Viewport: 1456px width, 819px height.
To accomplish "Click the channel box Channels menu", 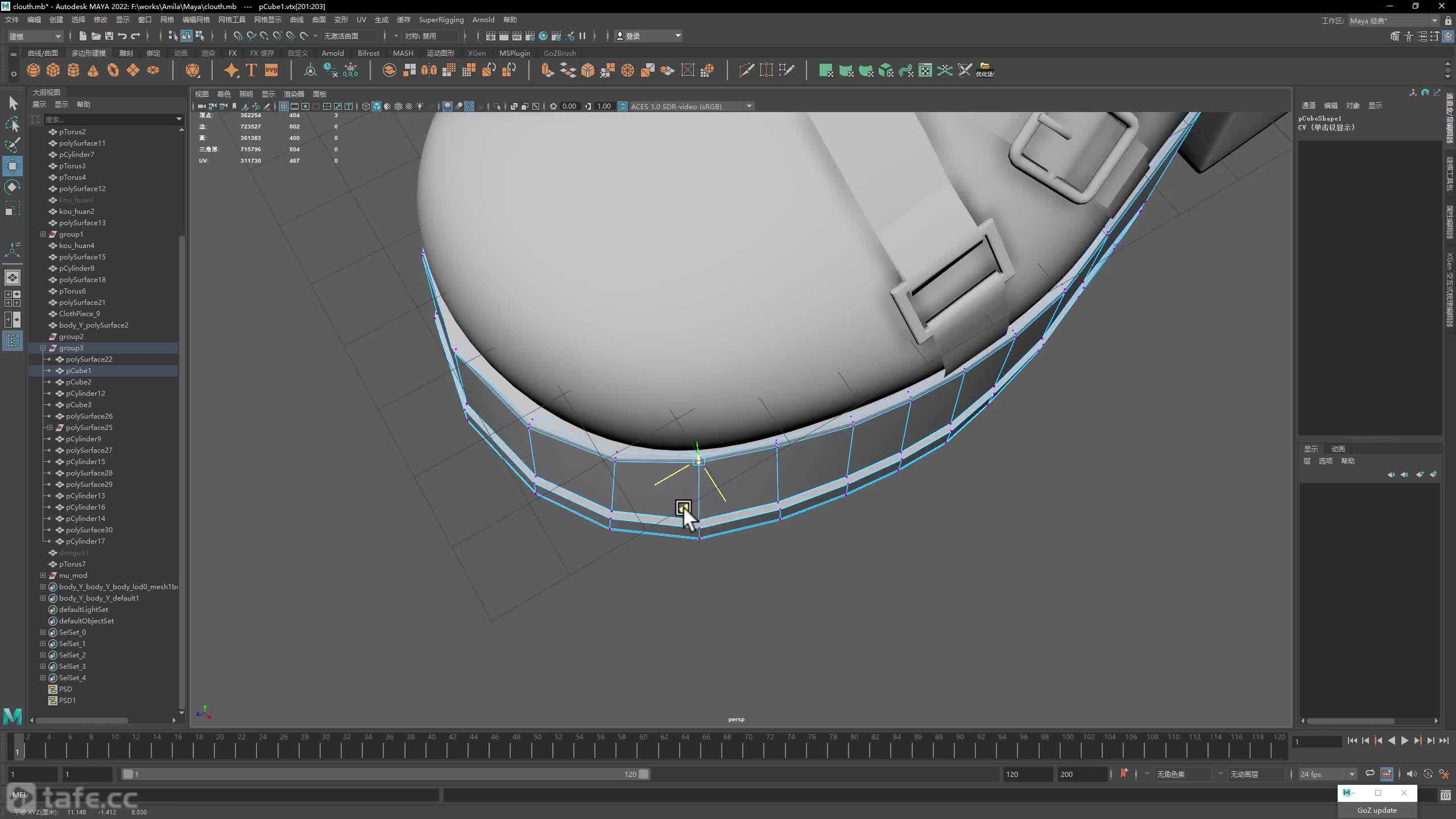I will pyautogui.click(x=1309, y=105).
